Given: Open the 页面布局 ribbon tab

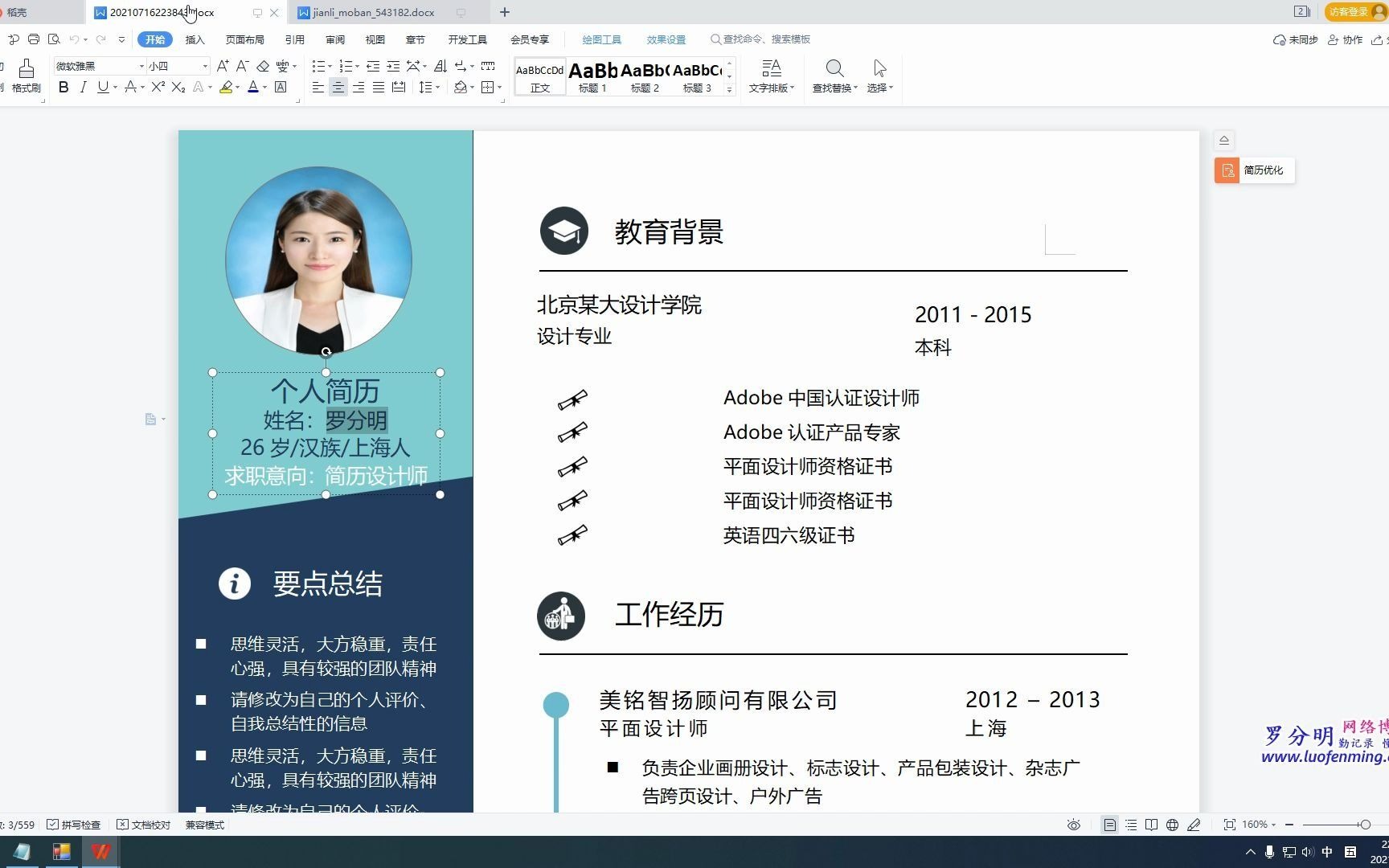Looking at the screenshot, I should coord(244,39).
